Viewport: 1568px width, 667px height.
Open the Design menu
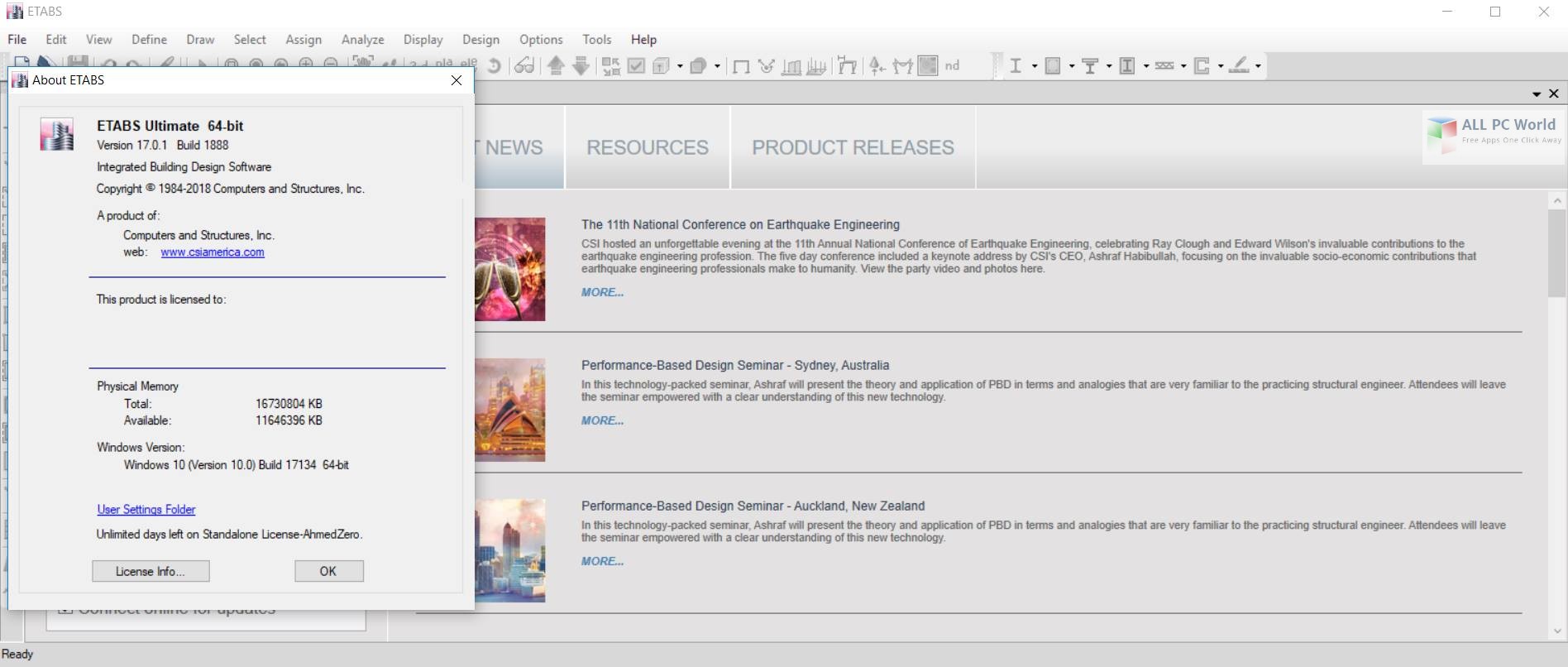pos(480,39)
